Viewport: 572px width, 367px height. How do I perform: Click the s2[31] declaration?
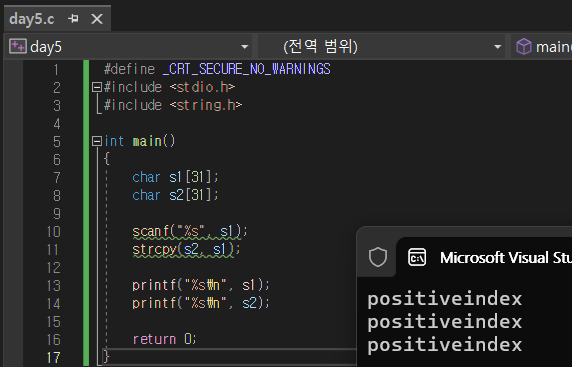[193, 195]
